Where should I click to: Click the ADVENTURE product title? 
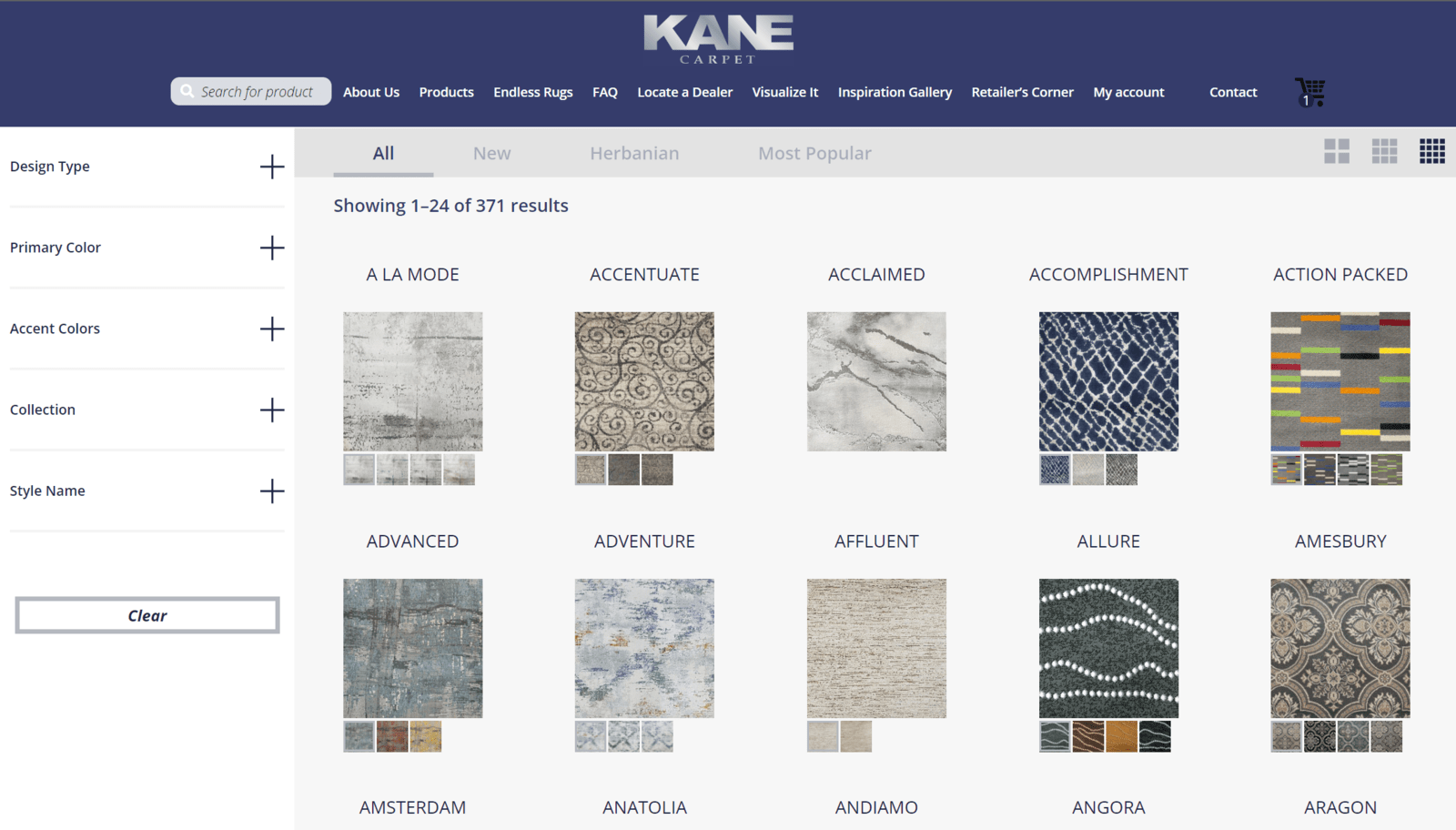644,542
